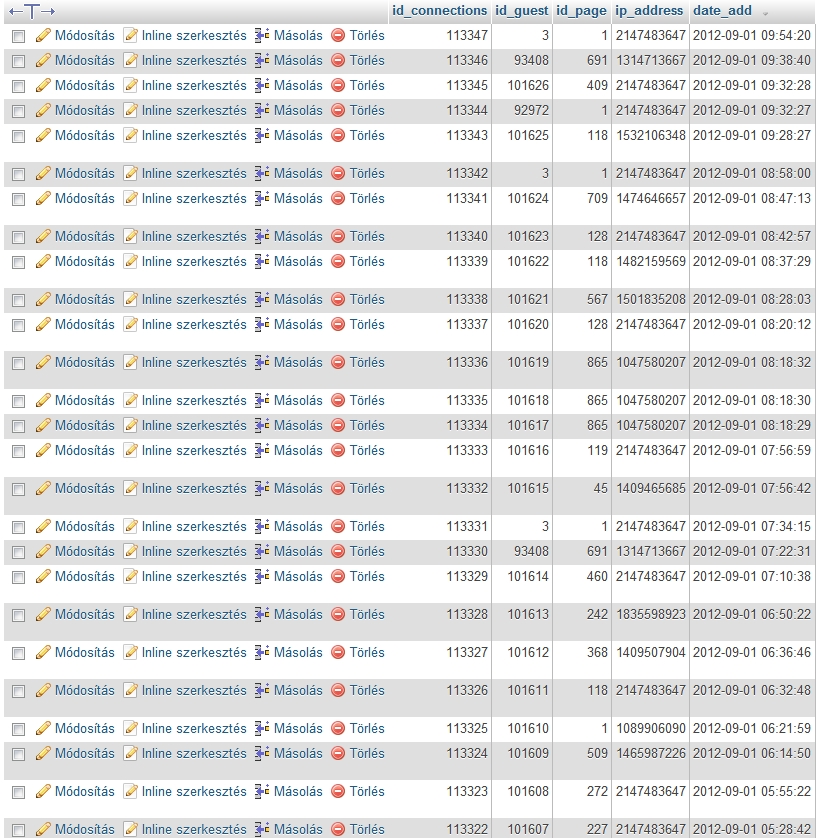This screenshot has width=816, height=838.
Task: Click the inline edit icon in row 113334
Action: click(130, 426)
